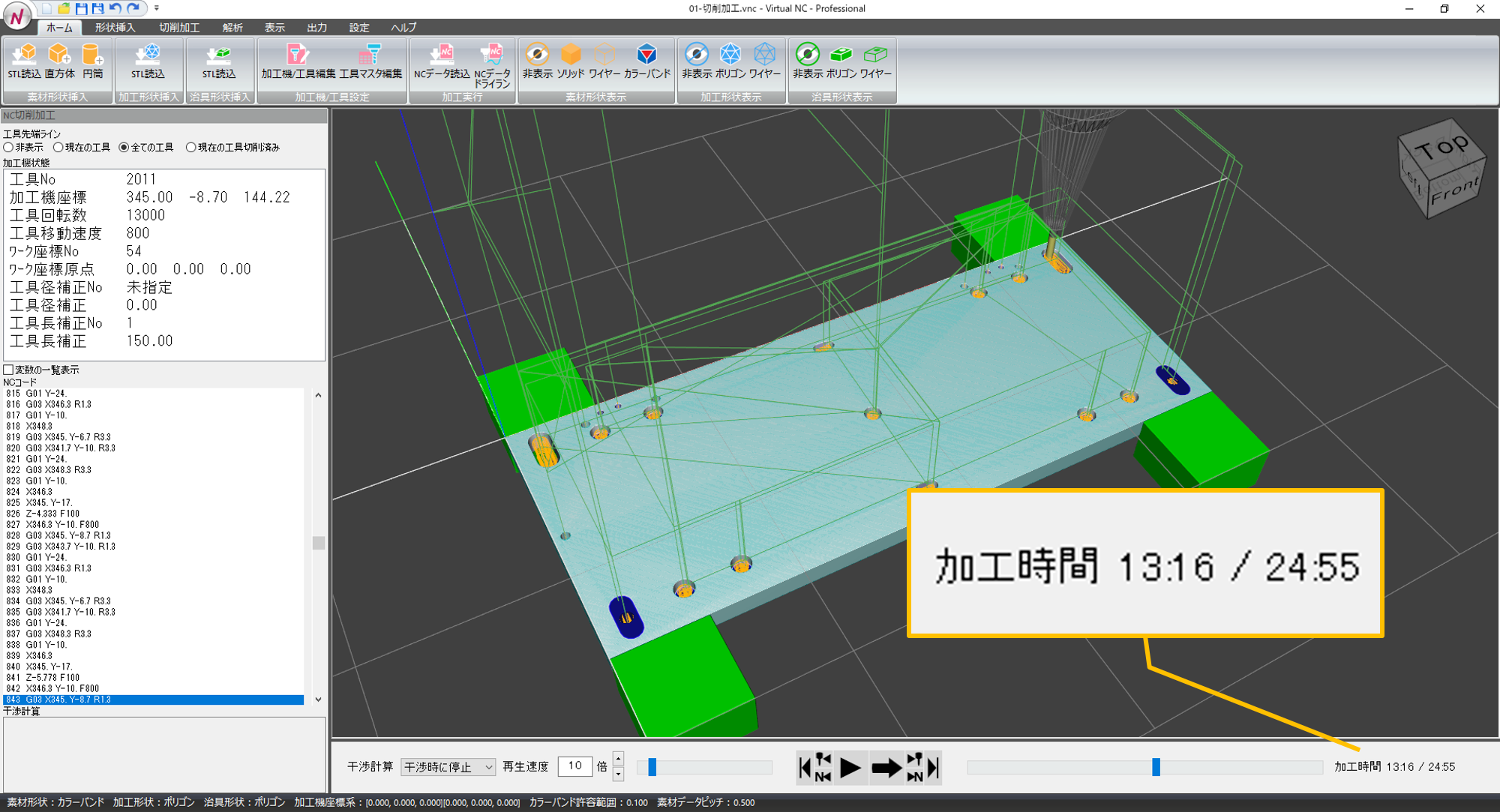Increase 再生速度 with up stepper arrow
This screenshot has width=1500, height=812.
click(618, 759)
